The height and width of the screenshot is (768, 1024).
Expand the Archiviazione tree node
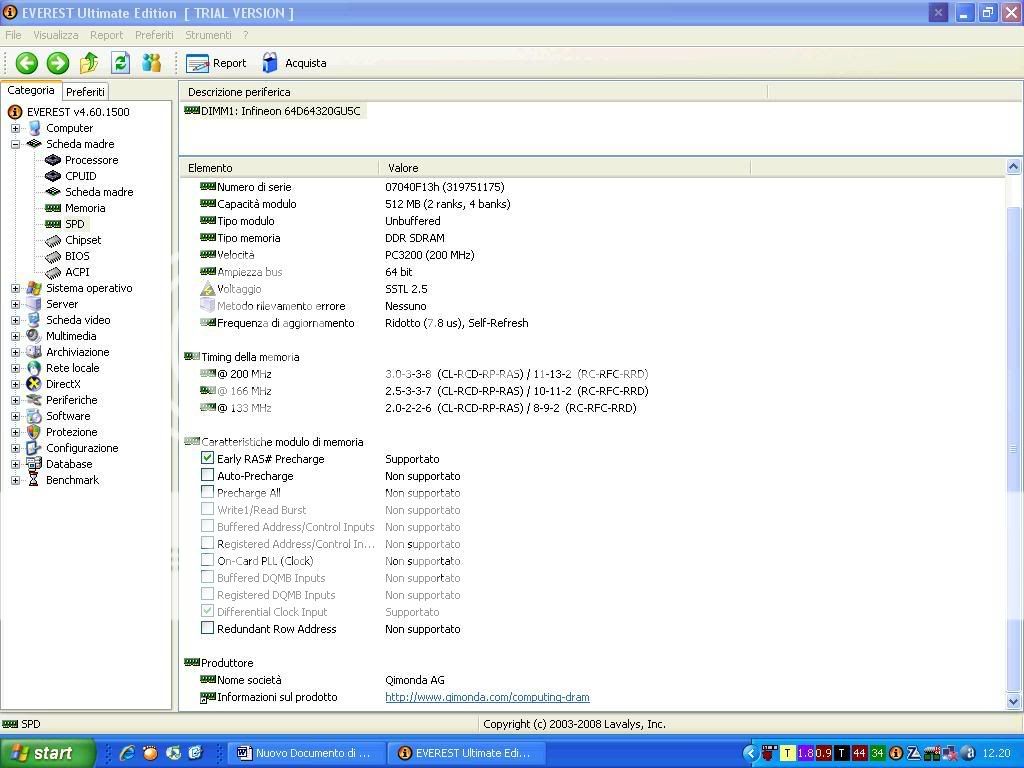click(16, 353)
